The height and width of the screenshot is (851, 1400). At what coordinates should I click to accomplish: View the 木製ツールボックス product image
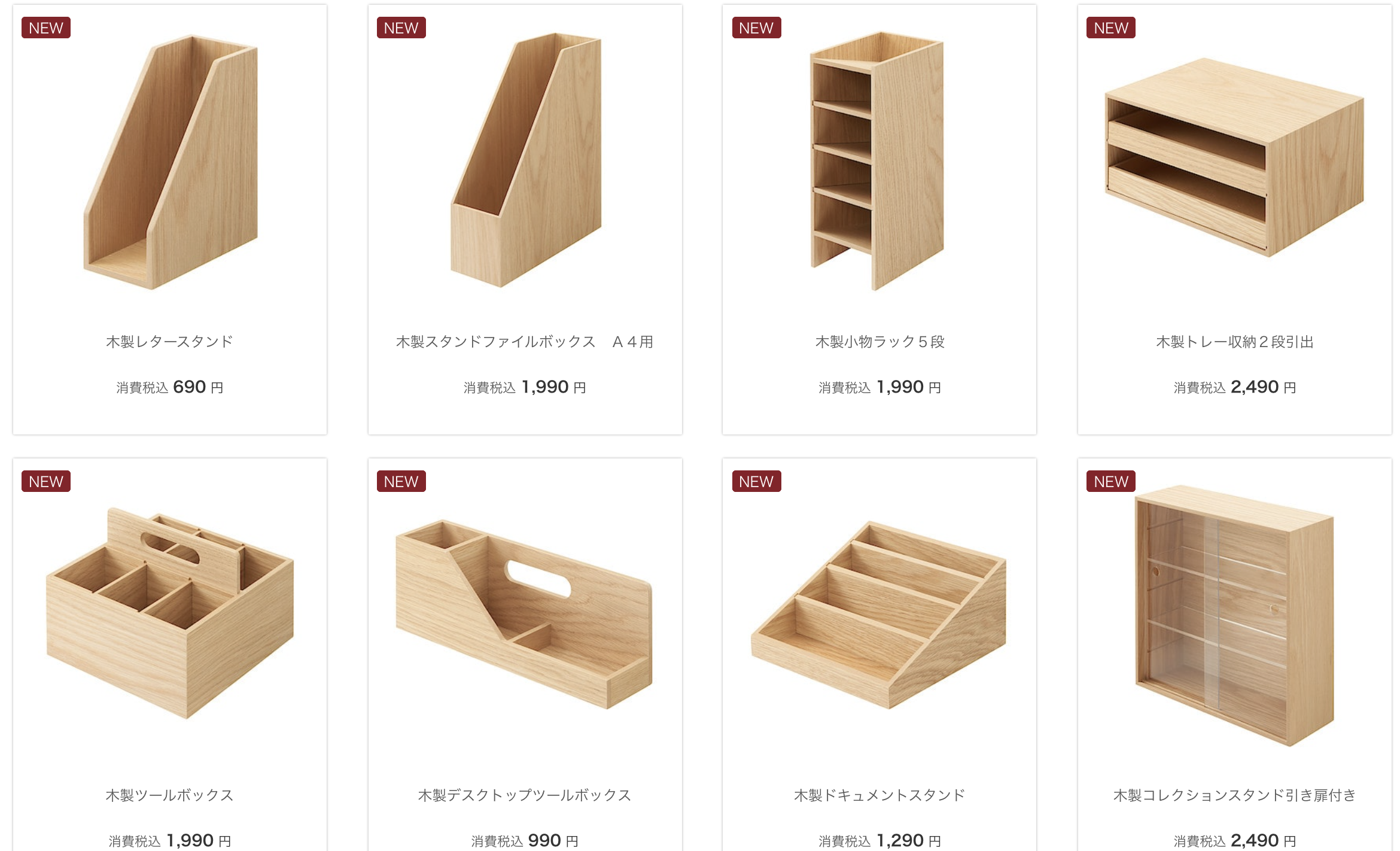pyautogui.click(x=170, y=613)
